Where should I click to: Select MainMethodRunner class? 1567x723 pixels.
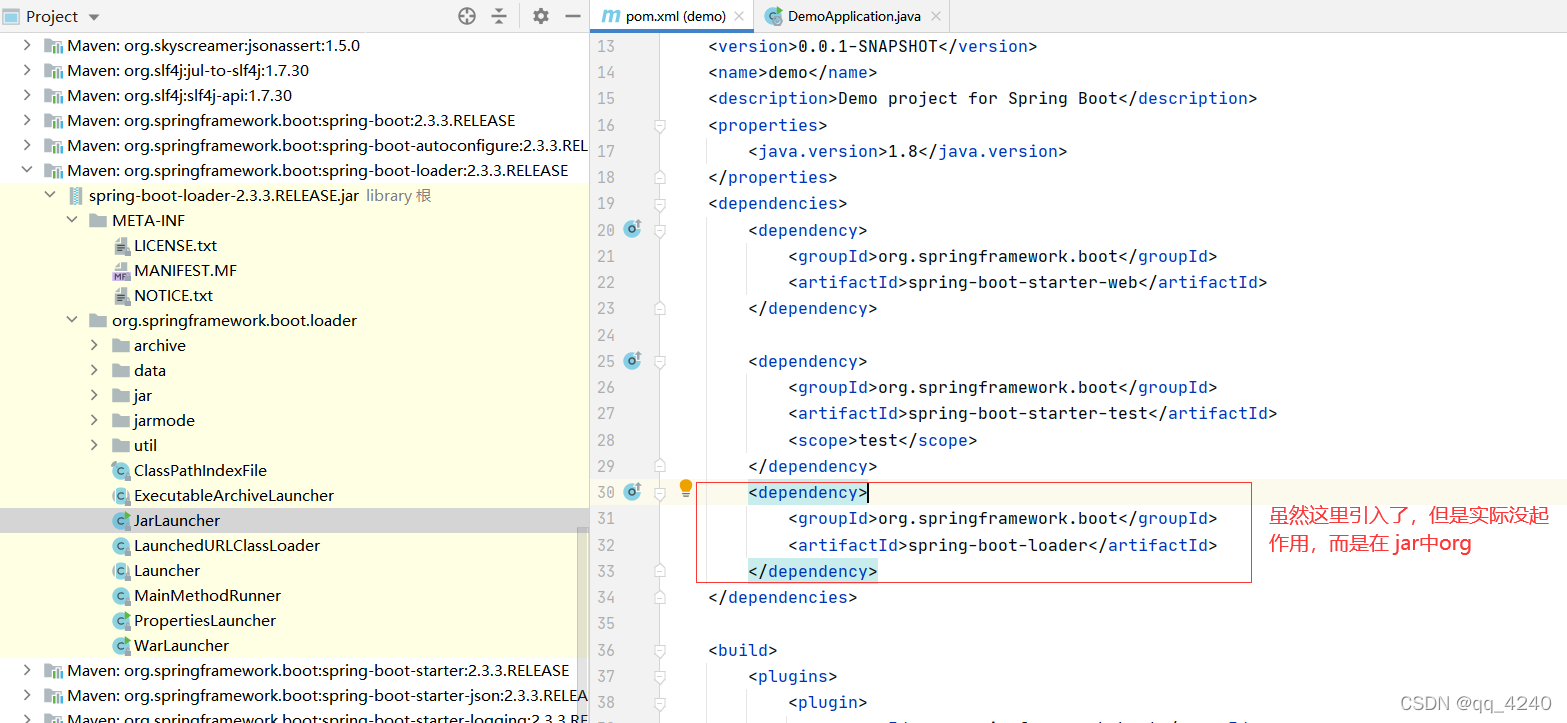[x=207, y=596]
